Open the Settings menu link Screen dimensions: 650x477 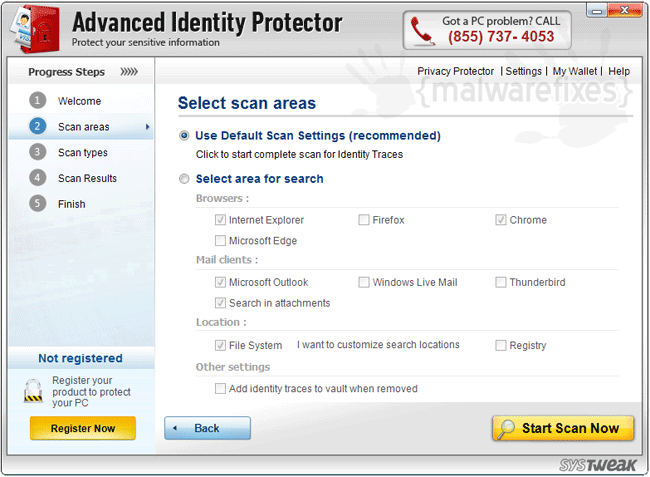tap(523, 71)
